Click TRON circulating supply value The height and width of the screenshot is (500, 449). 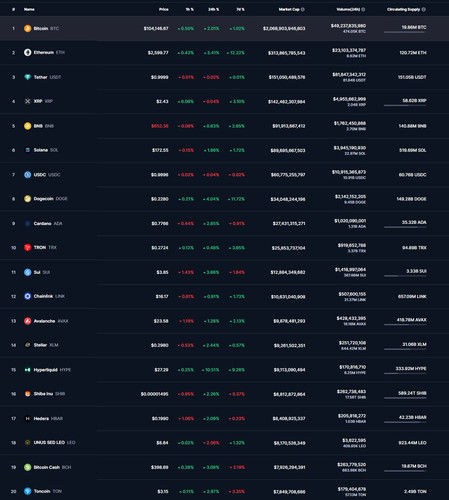[414, 248]
